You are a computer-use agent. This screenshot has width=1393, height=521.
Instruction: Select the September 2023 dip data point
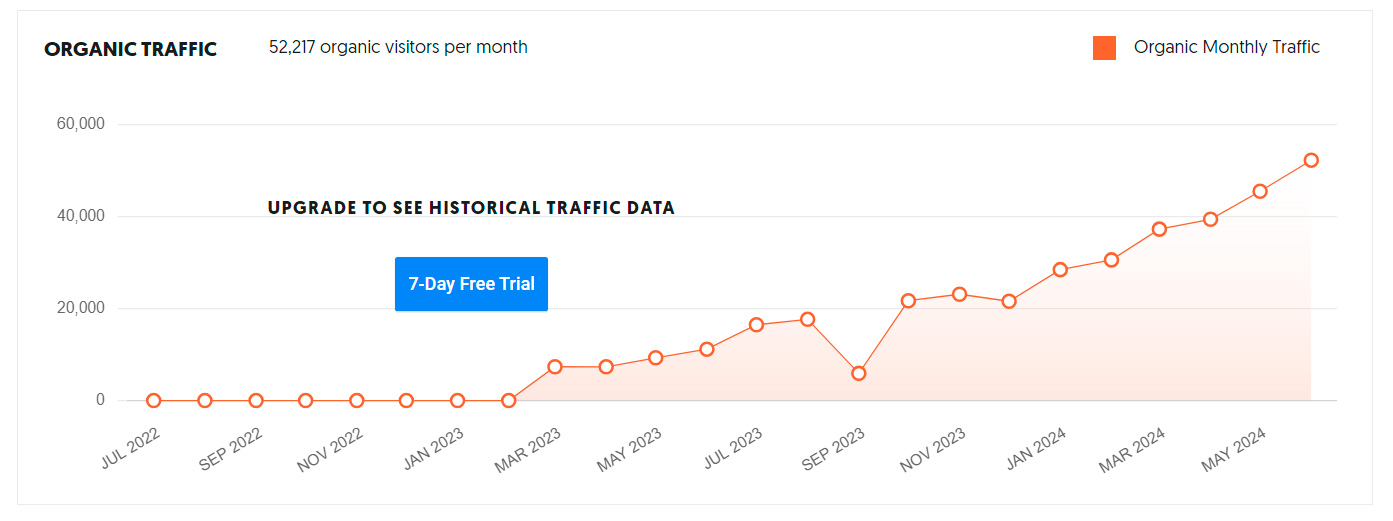pyautogui.click(x=858, y=373)
